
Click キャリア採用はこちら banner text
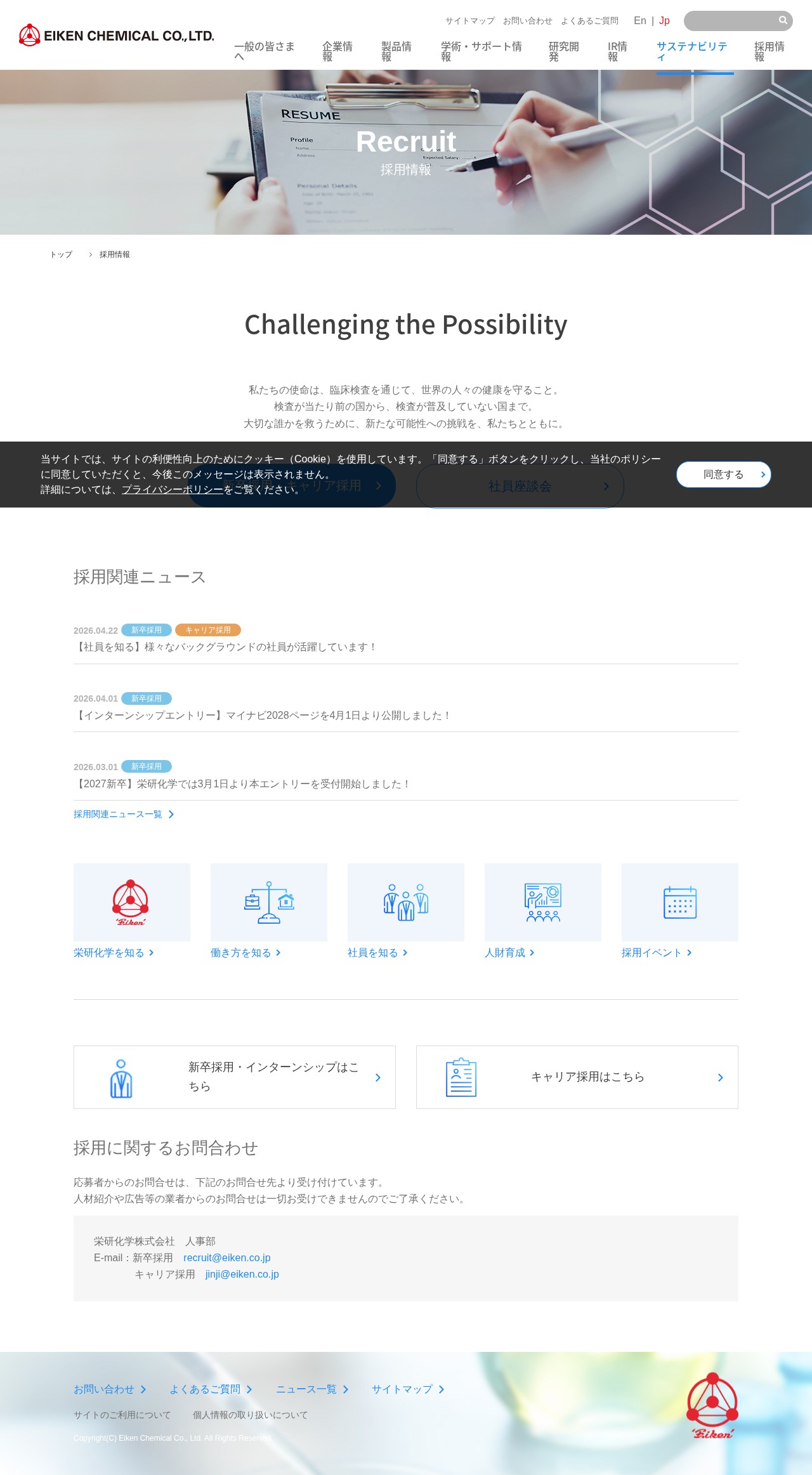tap(588, 1077)
